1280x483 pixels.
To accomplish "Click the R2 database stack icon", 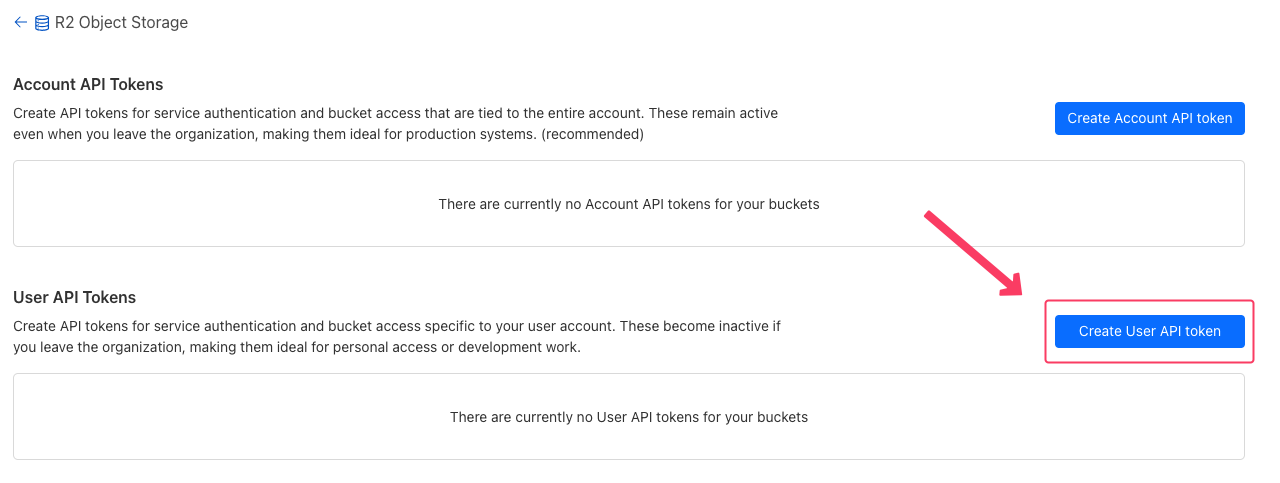I will click(x=42, y=22).
